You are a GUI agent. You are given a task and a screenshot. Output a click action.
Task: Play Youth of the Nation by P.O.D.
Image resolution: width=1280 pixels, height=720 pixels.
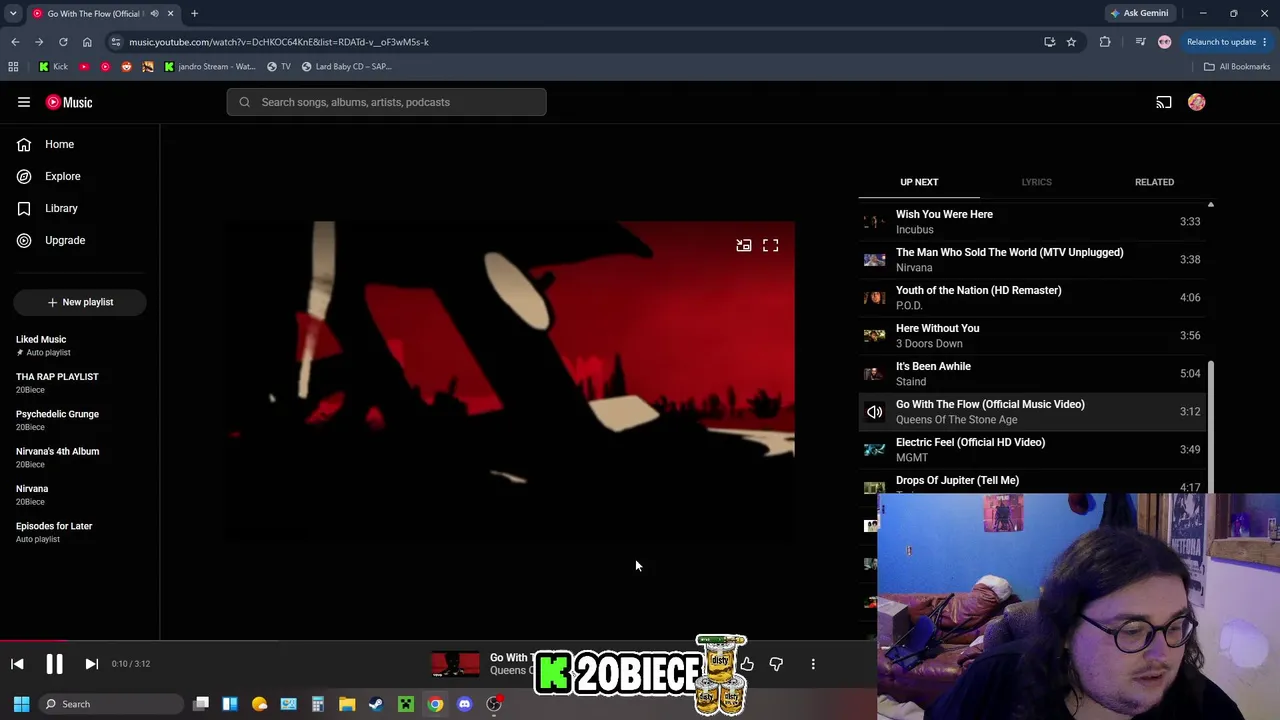tap(1032, 297)
